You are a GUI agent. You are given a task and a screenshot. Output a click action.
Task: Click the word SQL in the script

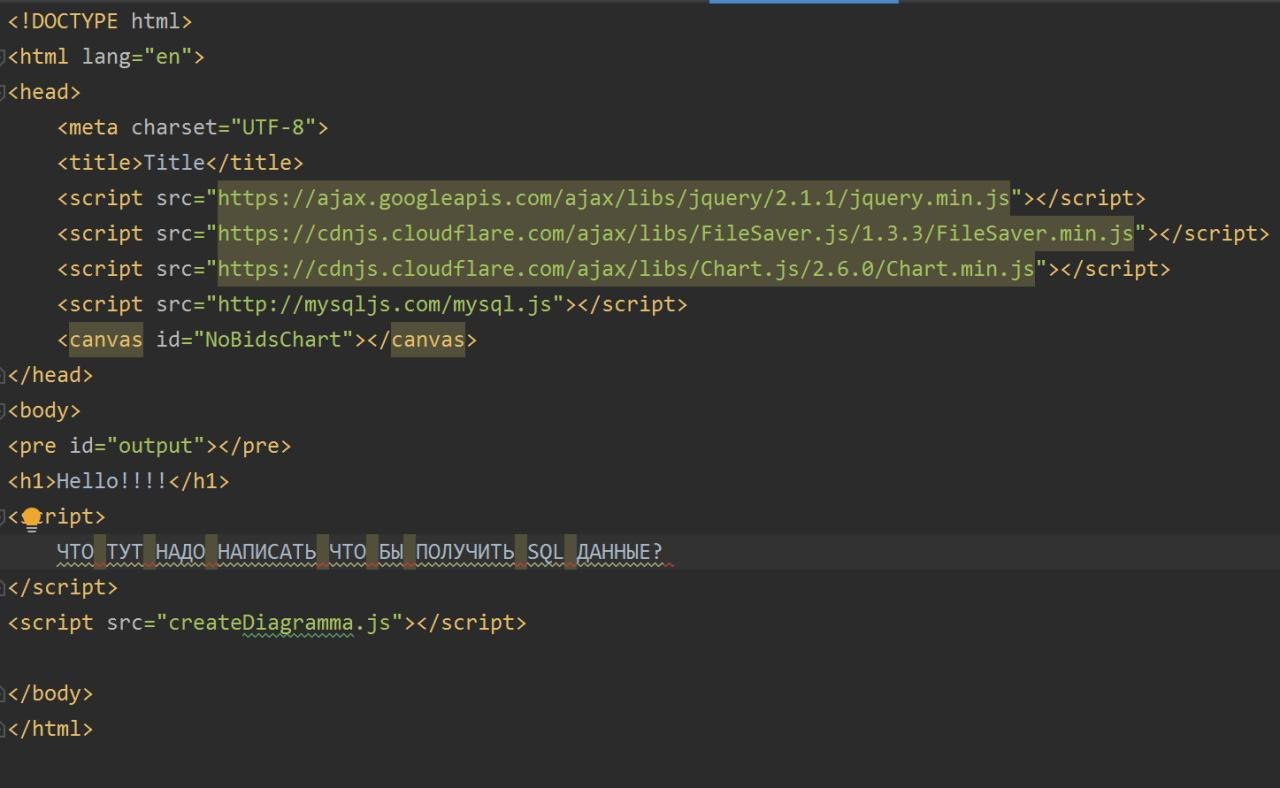point(546,551)
